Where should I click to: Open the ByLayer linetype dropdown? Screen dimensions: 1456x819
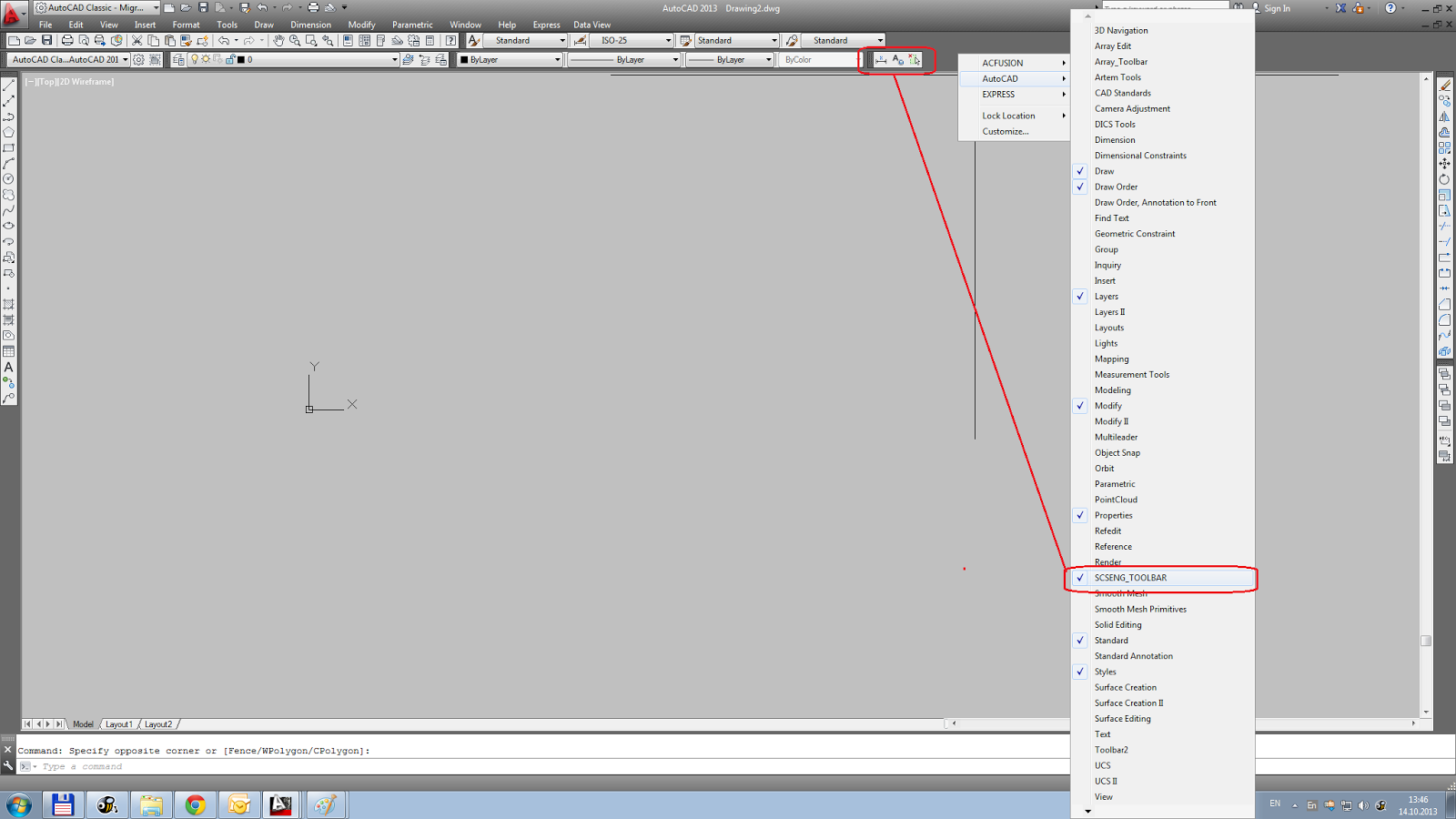[624, 60]
